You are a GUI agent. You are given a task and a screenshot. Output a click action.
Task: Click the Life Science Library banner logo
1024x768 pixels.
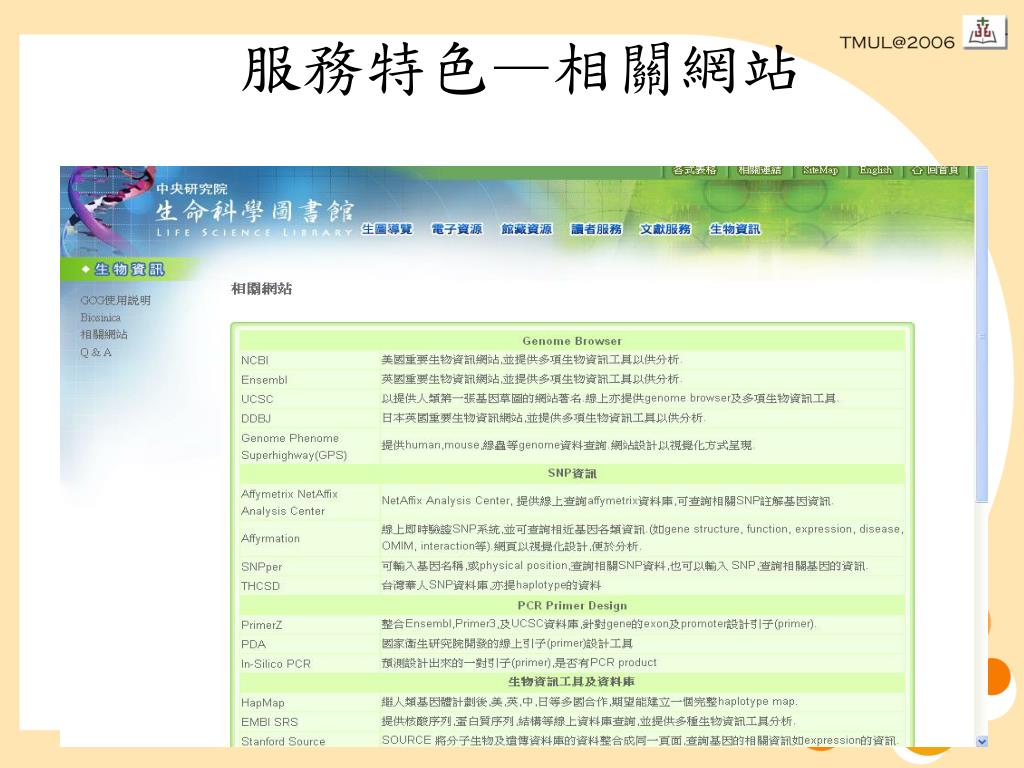click(254, 210)
